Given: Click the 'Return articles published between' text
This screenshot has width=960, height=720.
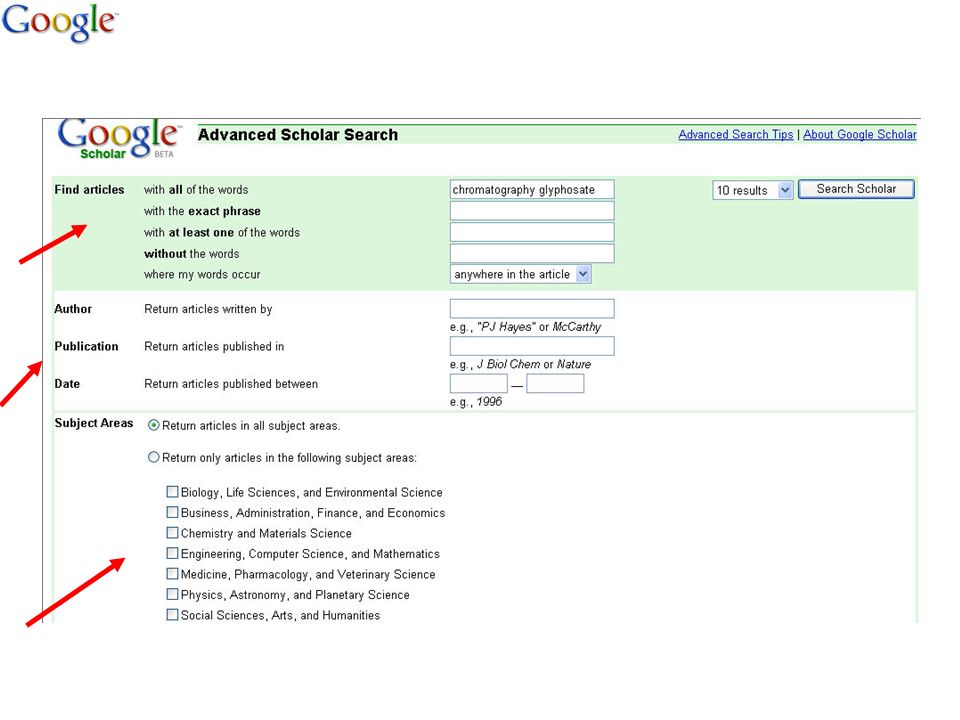Looking at the screenshot, I should click(x=231, y=384).
